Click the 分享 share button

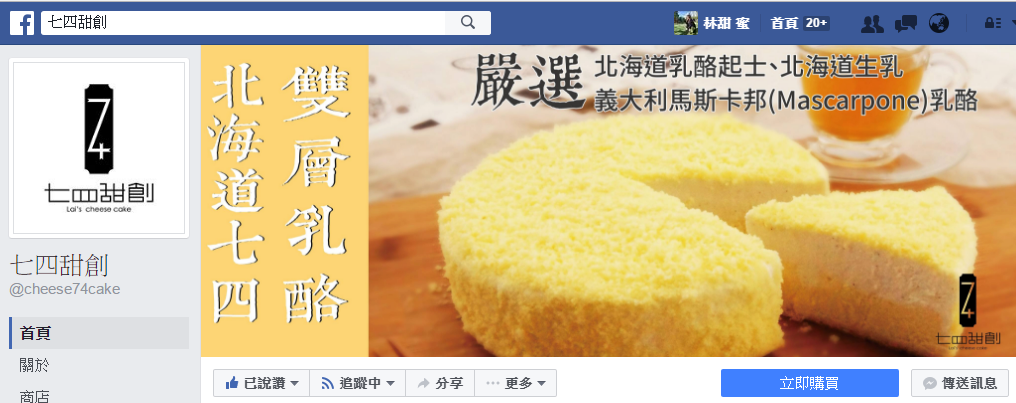point(440,384)
